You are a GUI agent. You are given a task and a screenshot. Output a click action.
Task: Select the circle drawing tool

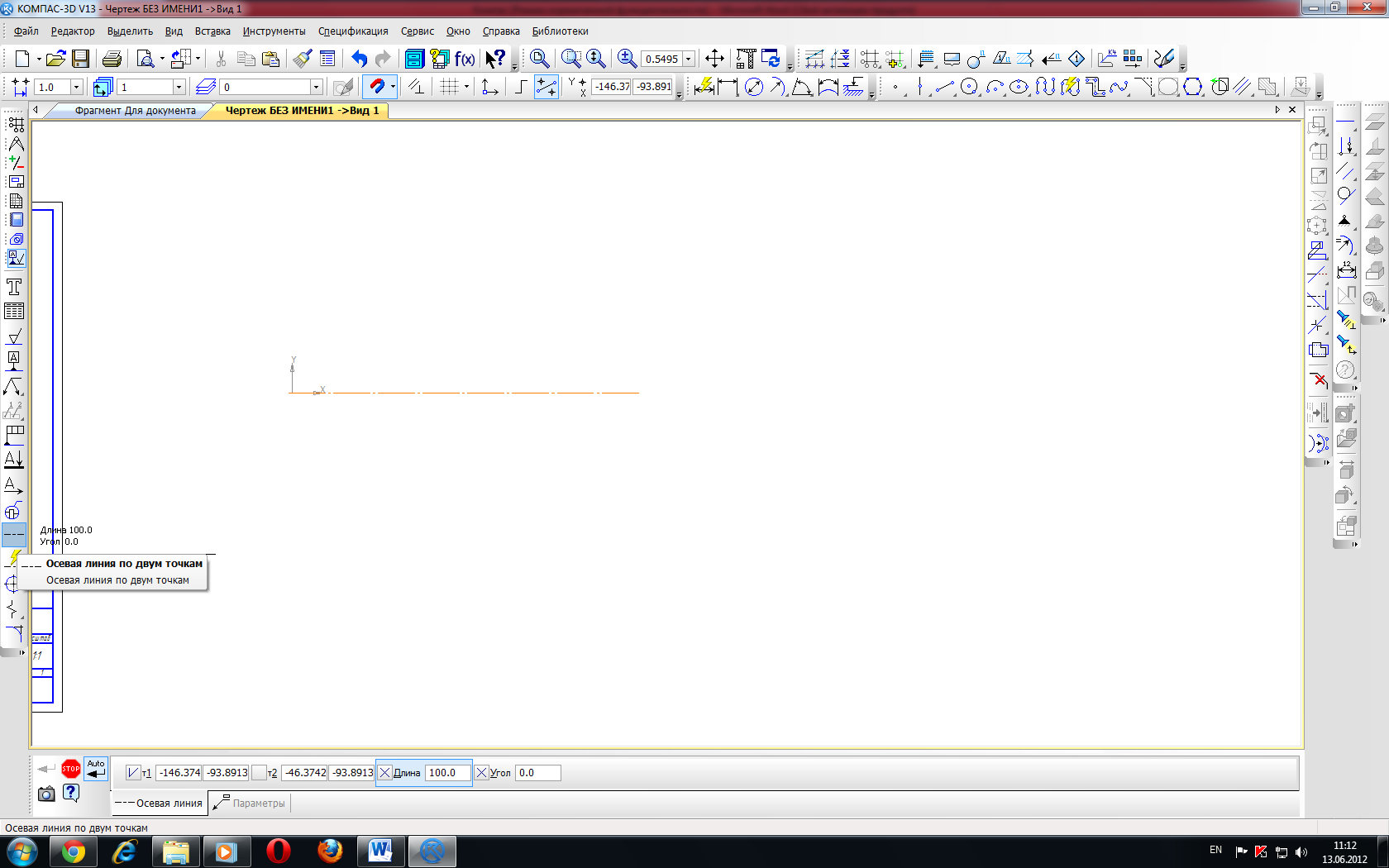(x=970, y=87)
